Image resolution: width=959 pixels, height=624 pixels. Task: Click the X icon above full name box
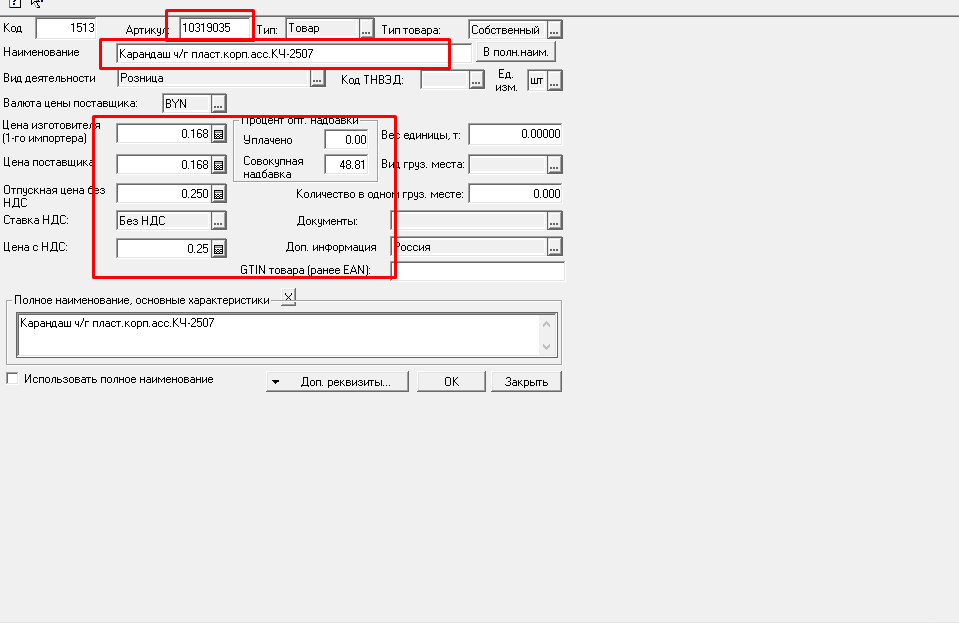[288, 297]
